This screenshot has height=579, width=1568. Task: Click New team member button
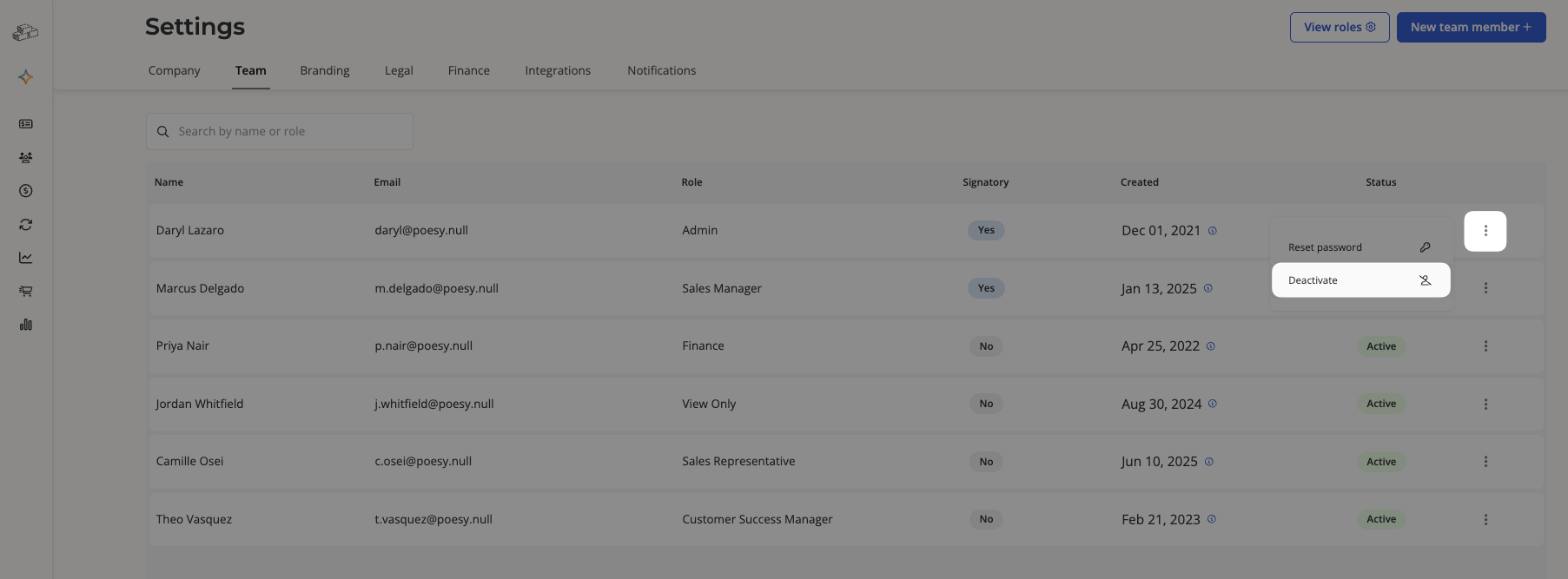[1472, 27]
